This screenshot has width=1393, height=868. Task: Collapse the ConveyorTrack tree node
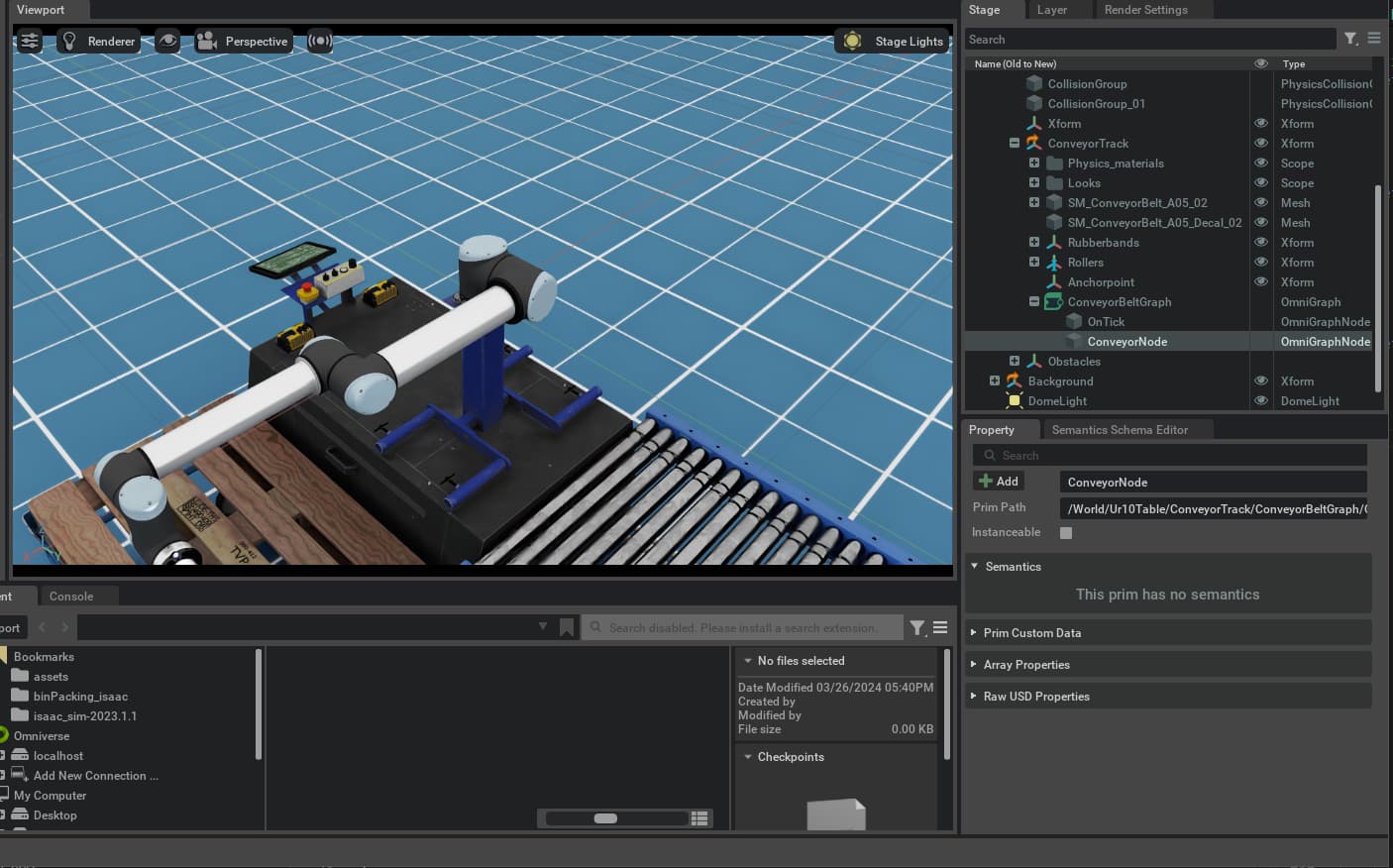click(1015, 143)
